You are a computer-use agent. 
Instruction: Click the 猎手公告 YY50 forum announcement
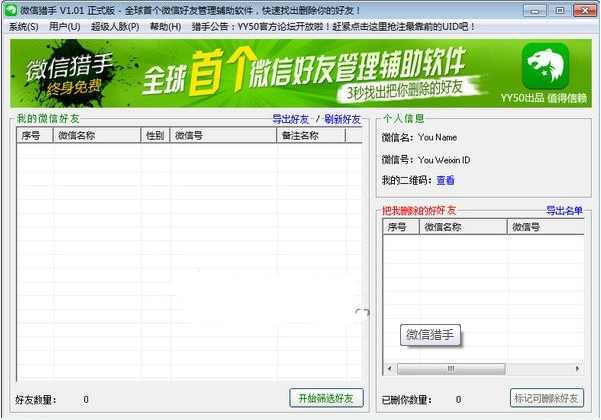pyautogui.click(x=333, y=27)
